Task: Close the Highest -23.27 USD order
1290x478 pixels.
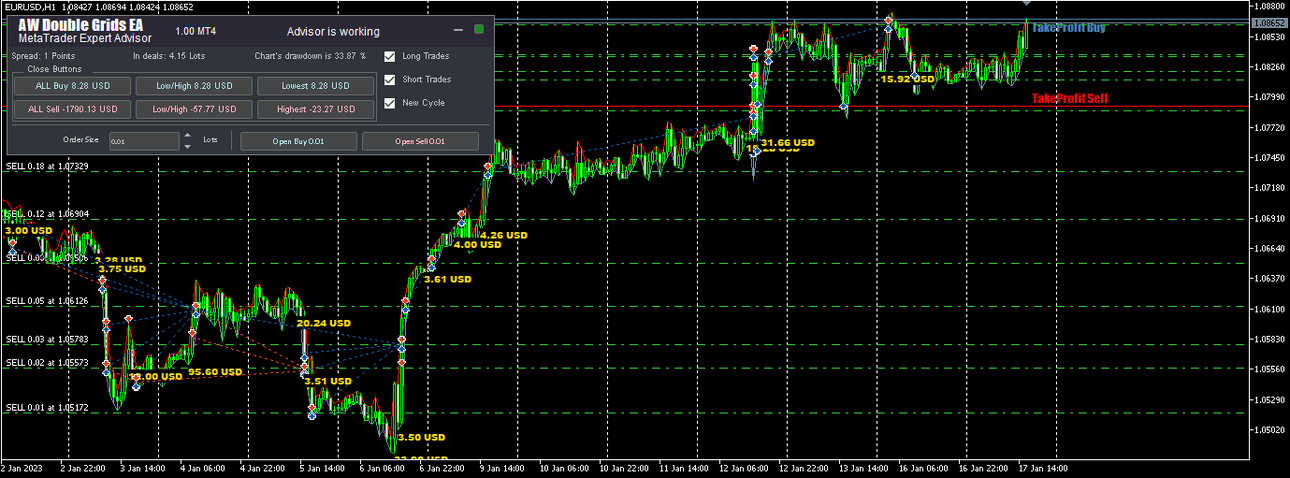Action: (x=315, y=109)
